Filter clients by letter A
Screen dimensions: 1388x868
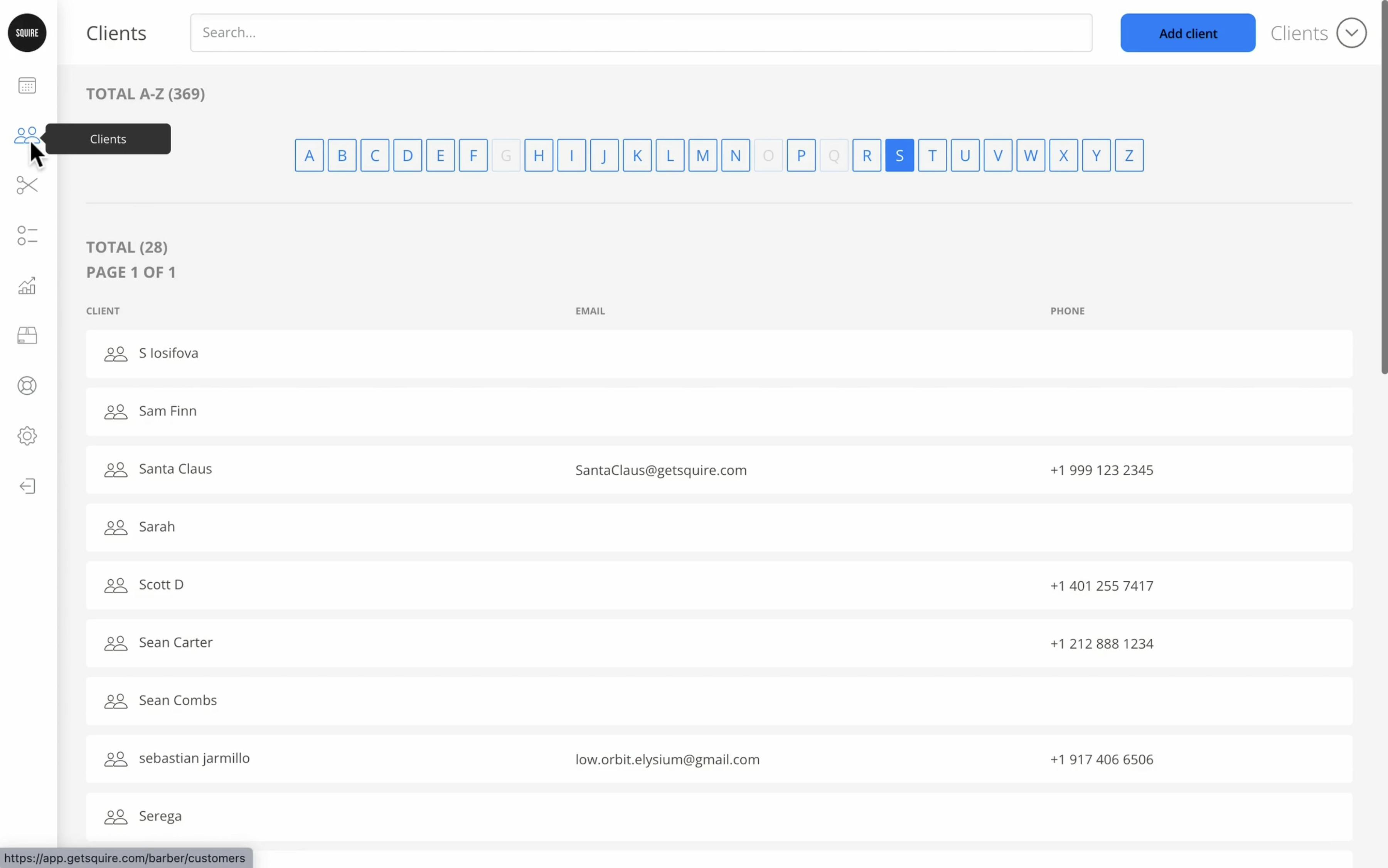point(309,156)
